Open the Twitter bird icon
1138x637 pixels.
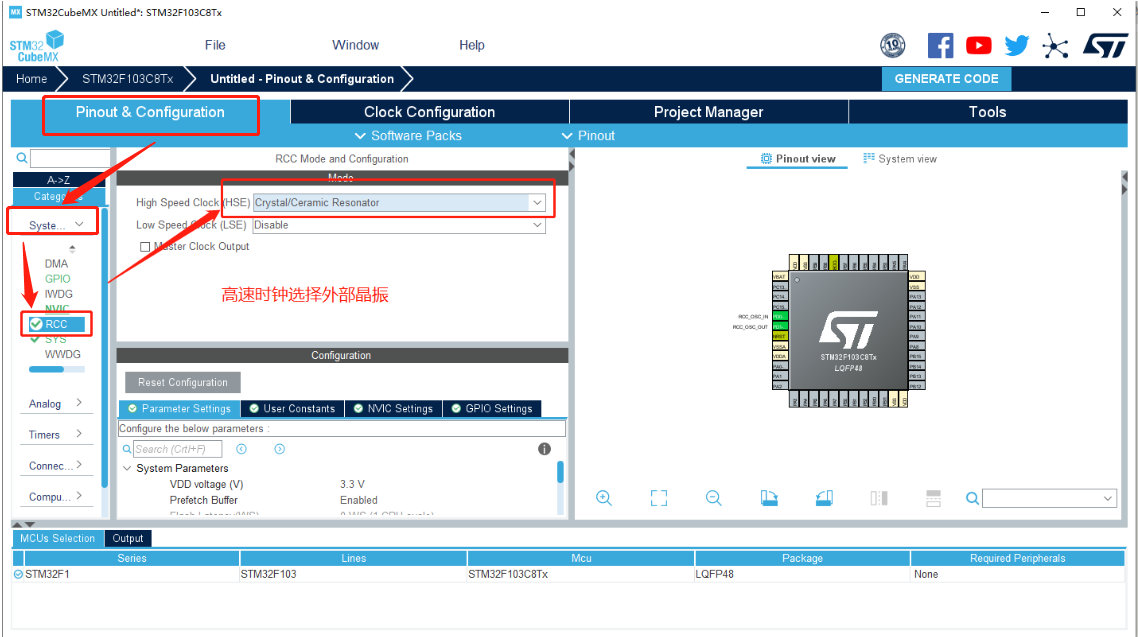coord(1017,46)
